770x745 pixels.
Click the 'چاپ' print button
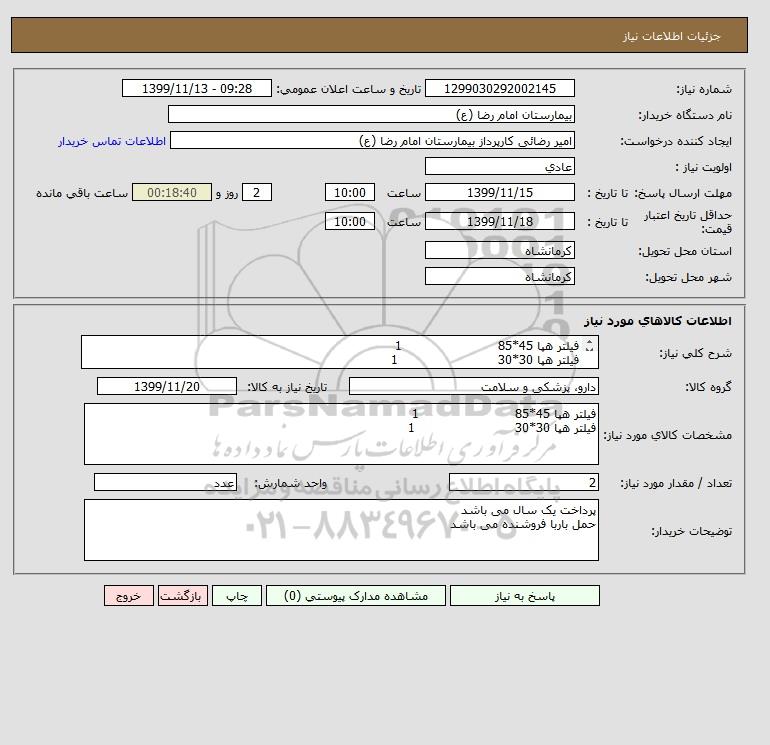point(237,595)
